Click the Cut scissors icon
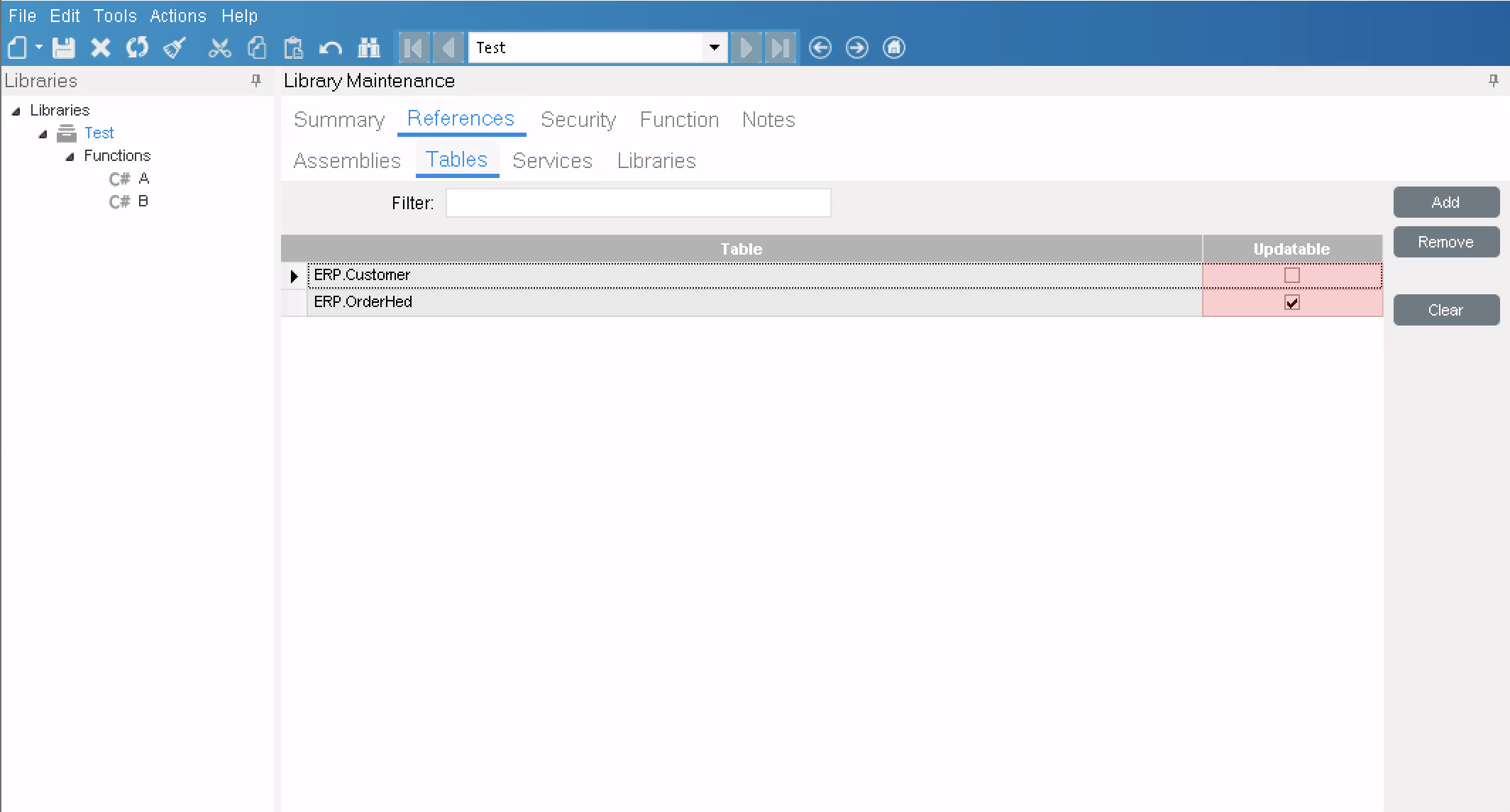This screenshot has width=1510, height=812. coord(220,48)
